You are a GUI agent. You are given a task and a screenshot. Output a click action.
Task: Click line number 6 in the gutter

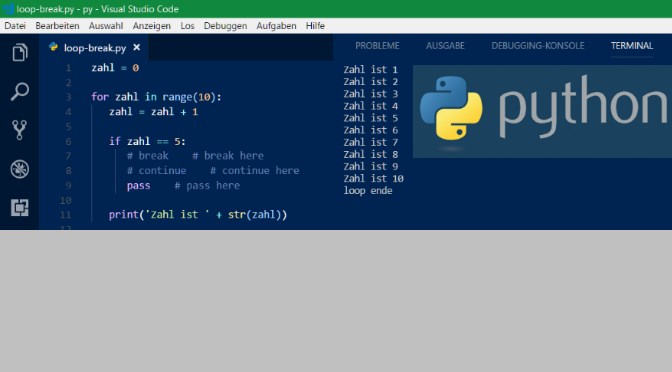click(x=68, y=141)
